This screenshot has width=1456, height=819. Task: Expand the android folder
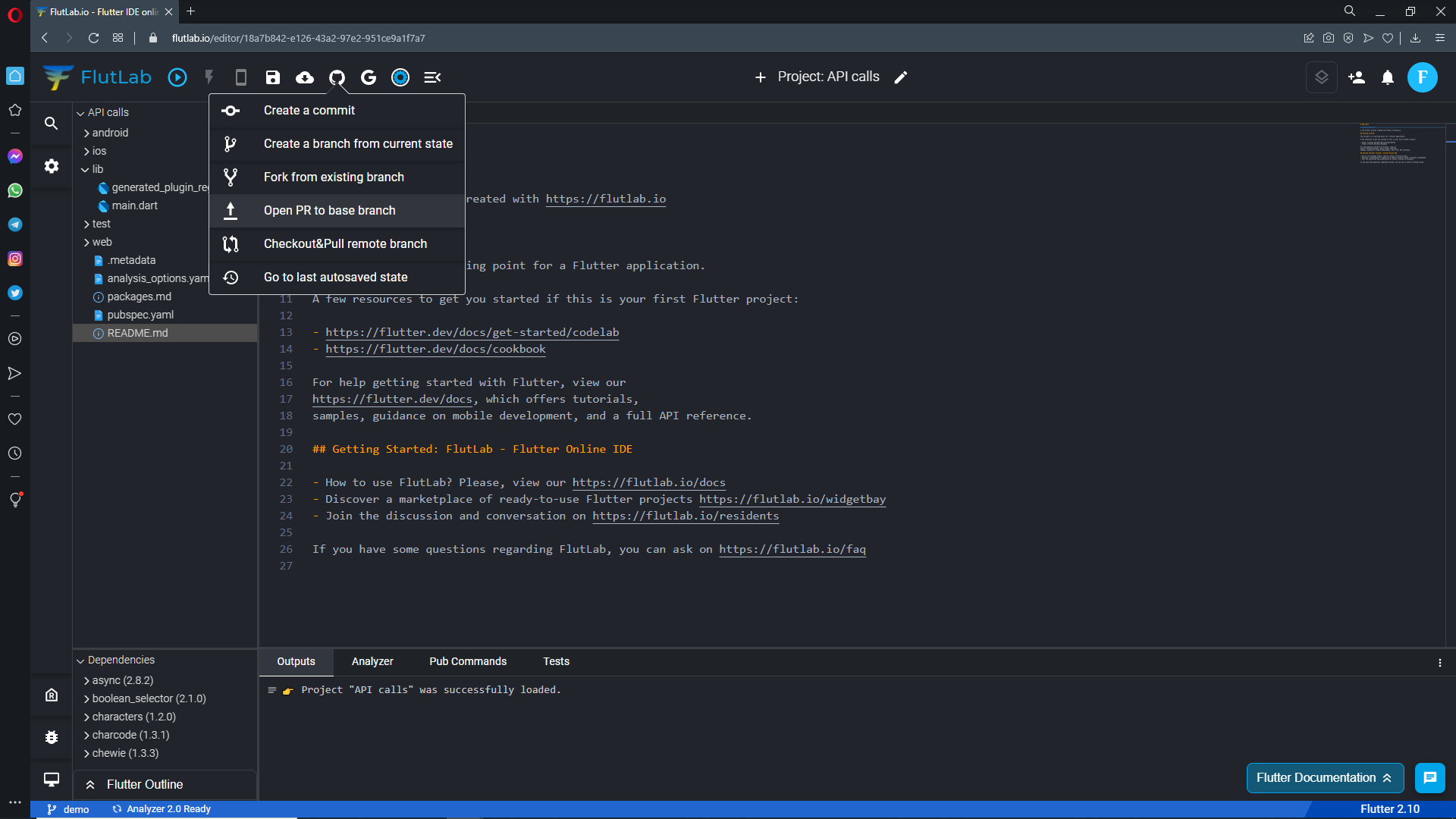coord(86,133)
